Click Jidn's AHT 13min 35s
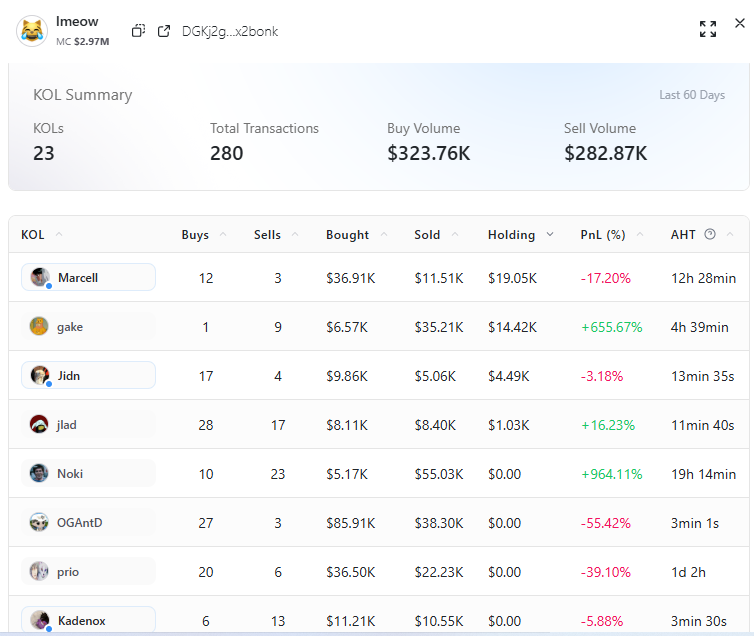The height and width of the screenshot is (636, 754). coord(703,376)
